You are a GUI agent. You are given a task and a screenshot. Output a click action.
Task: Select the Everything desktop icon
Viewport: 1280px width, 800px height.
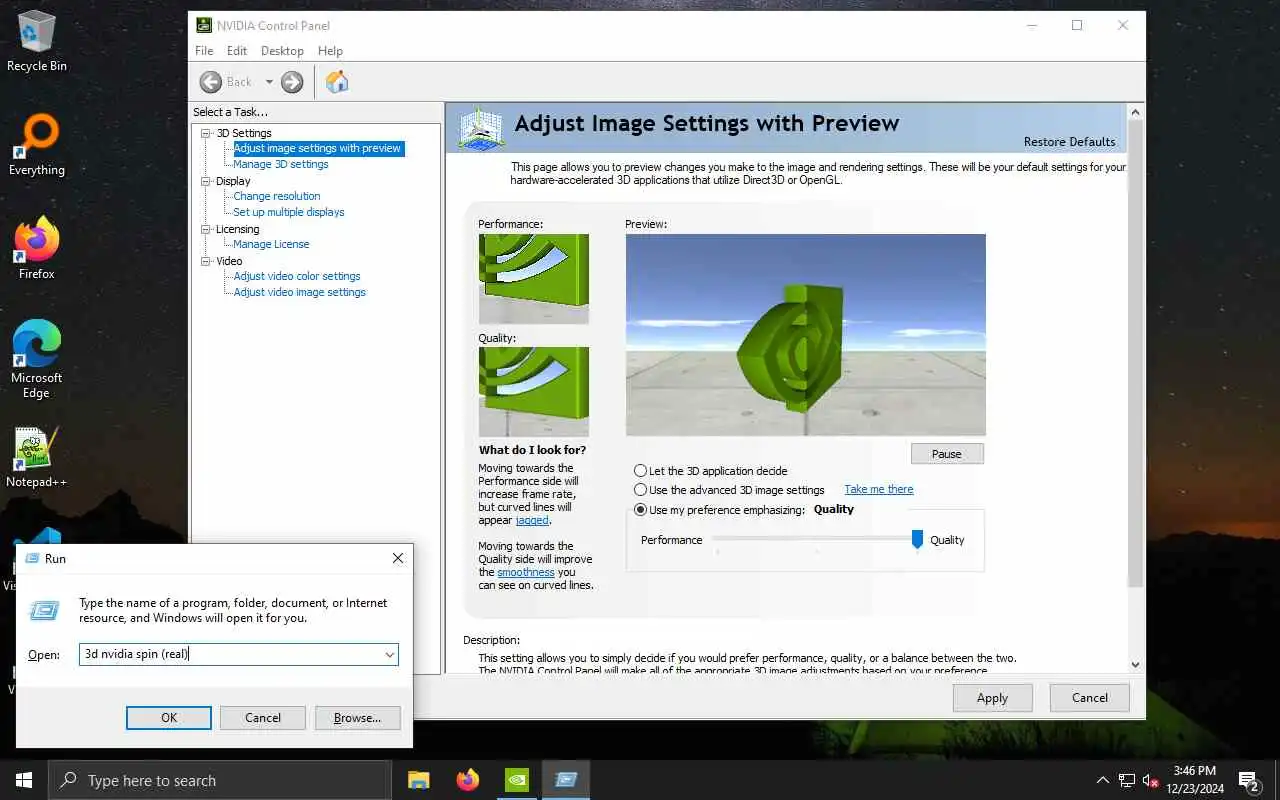[x=37, y=146]
